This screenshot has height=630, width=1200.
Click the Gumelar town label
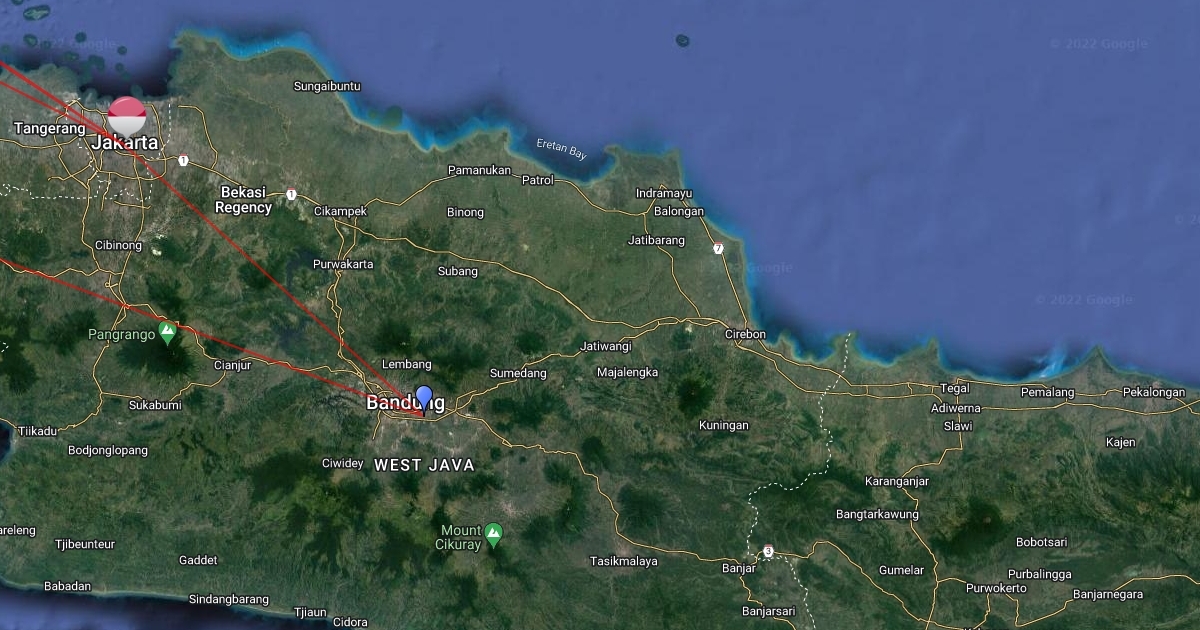[901, 570]
